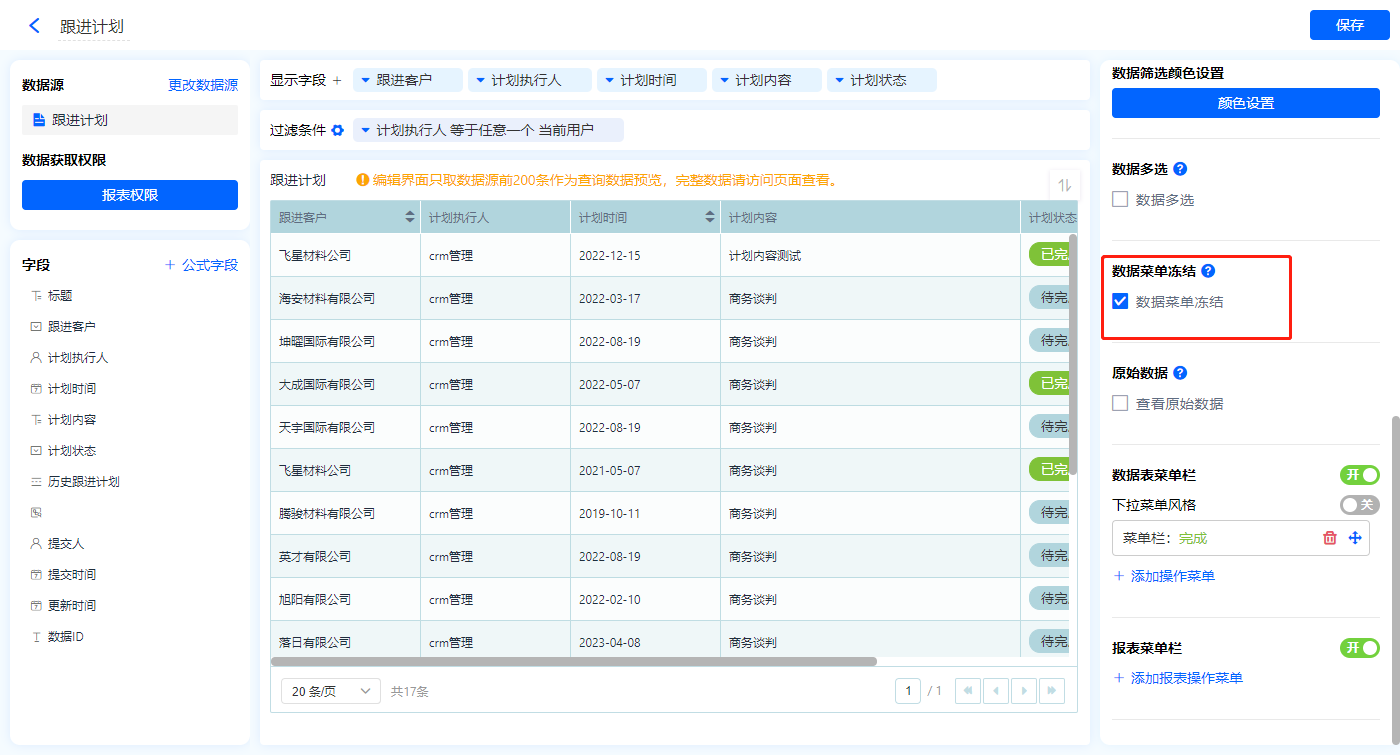The width and height of the screenshot is (1400, 755).
Task: Click the plus icon next to 显示字段
Action: coord(337,80)
